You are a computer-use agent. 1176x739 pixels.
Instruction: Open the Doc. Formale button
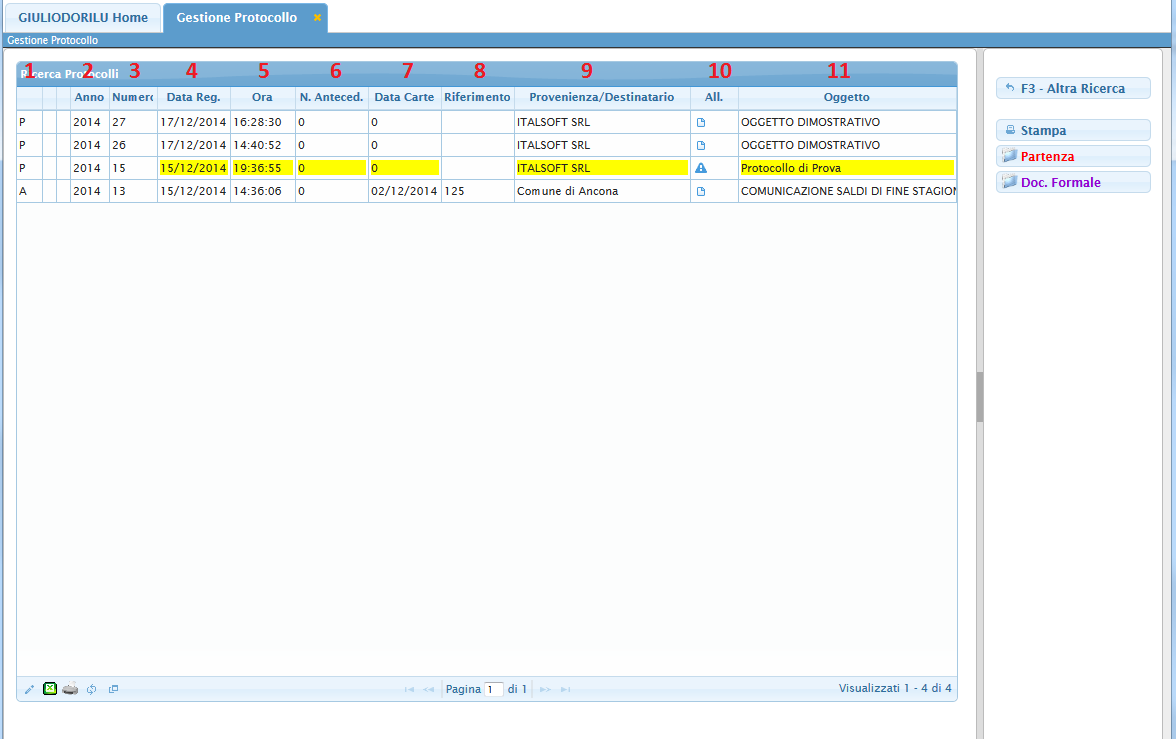pyautogui.click(x=1073, y=182)
